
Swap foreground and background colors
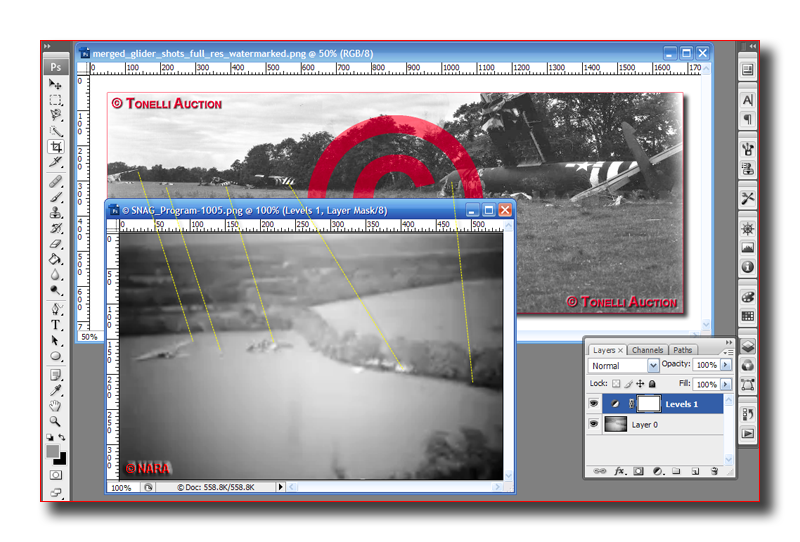[62, 437]
